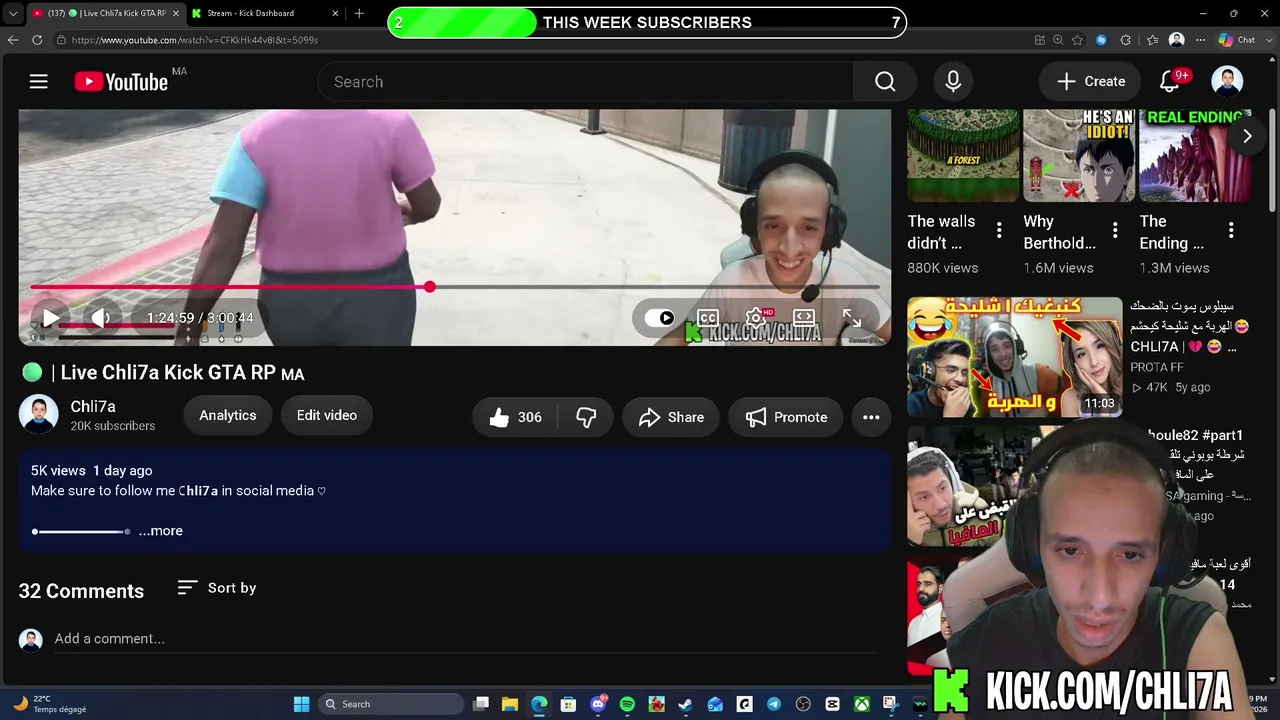1280x720 pixels.
Task: Show next related shorts with the arrow
Action: (x=1247, y=136)
